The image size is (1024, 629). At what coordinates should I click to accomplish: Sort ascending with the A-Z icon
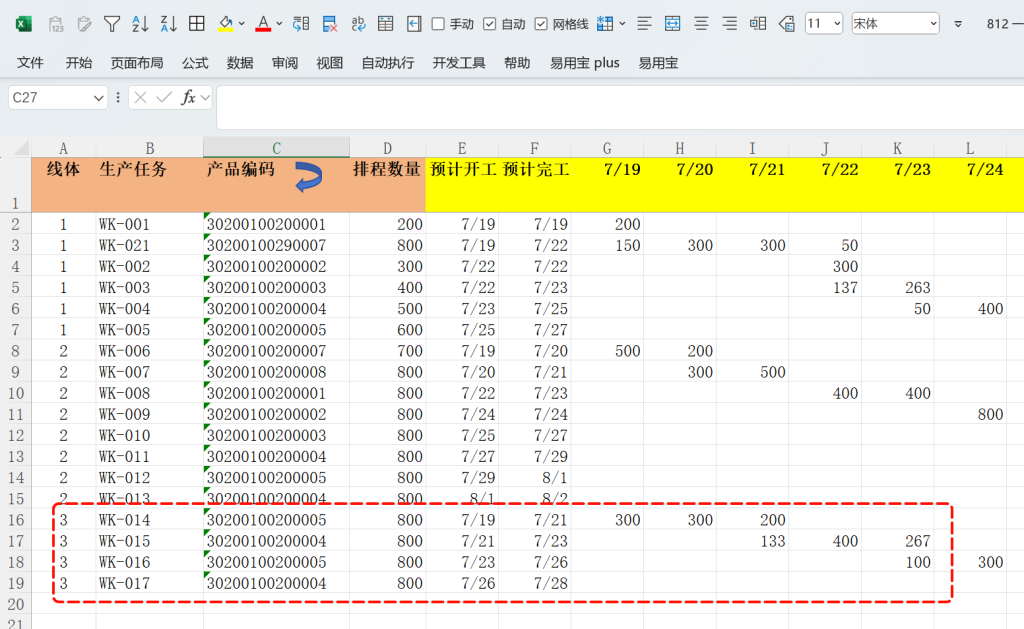click(x=140, y=24)
